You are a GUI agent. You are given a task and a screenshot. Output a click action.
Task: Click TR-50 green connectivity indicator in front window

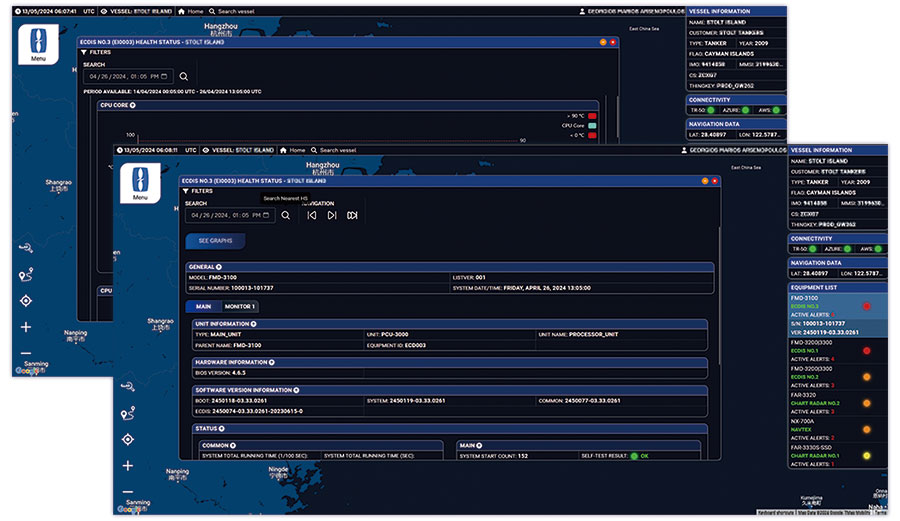(813, 249)
